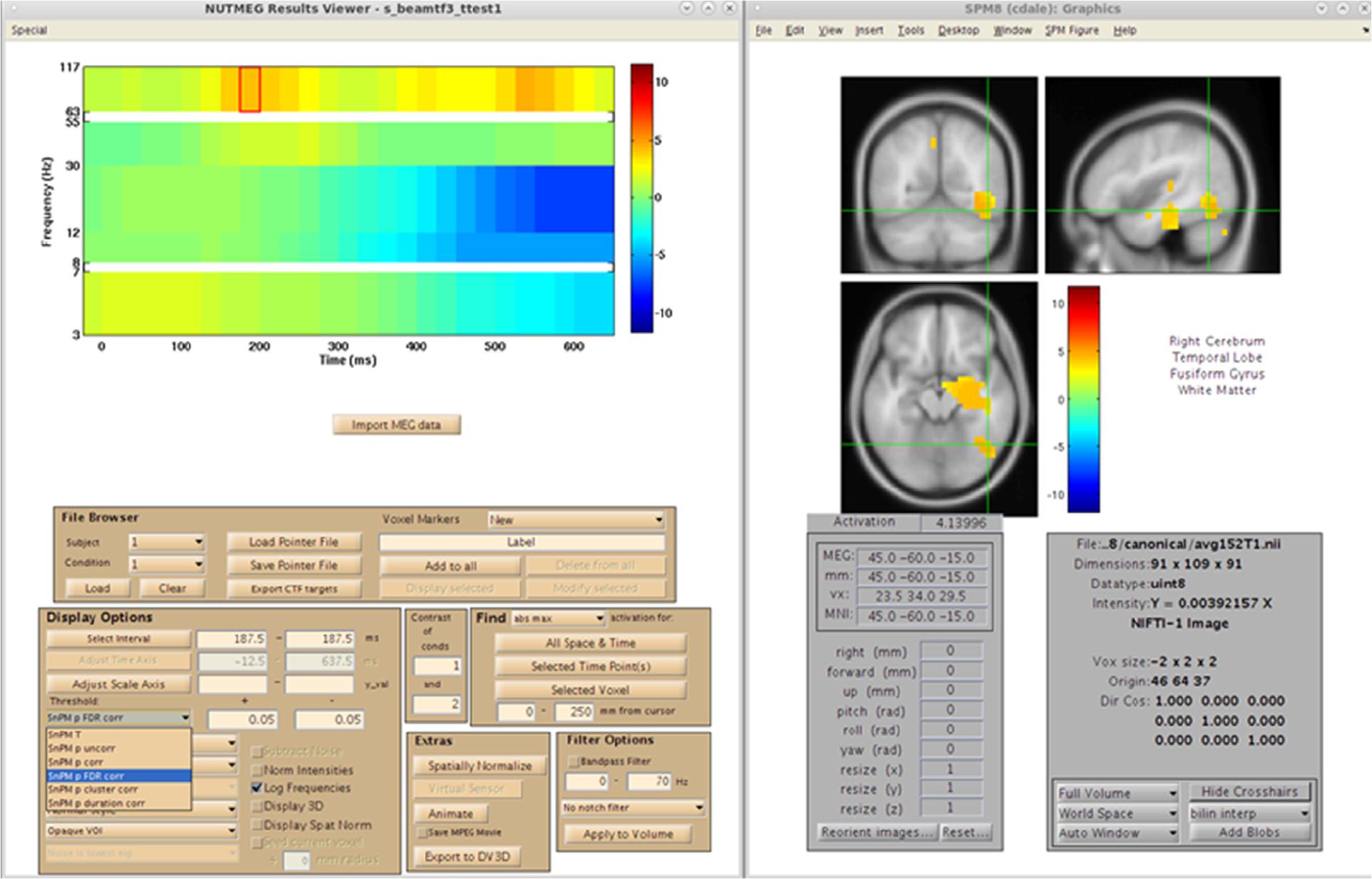Click the axial brain view in SPM8
The width and height of the screenshot is (1372, 879).
point(939,398)
